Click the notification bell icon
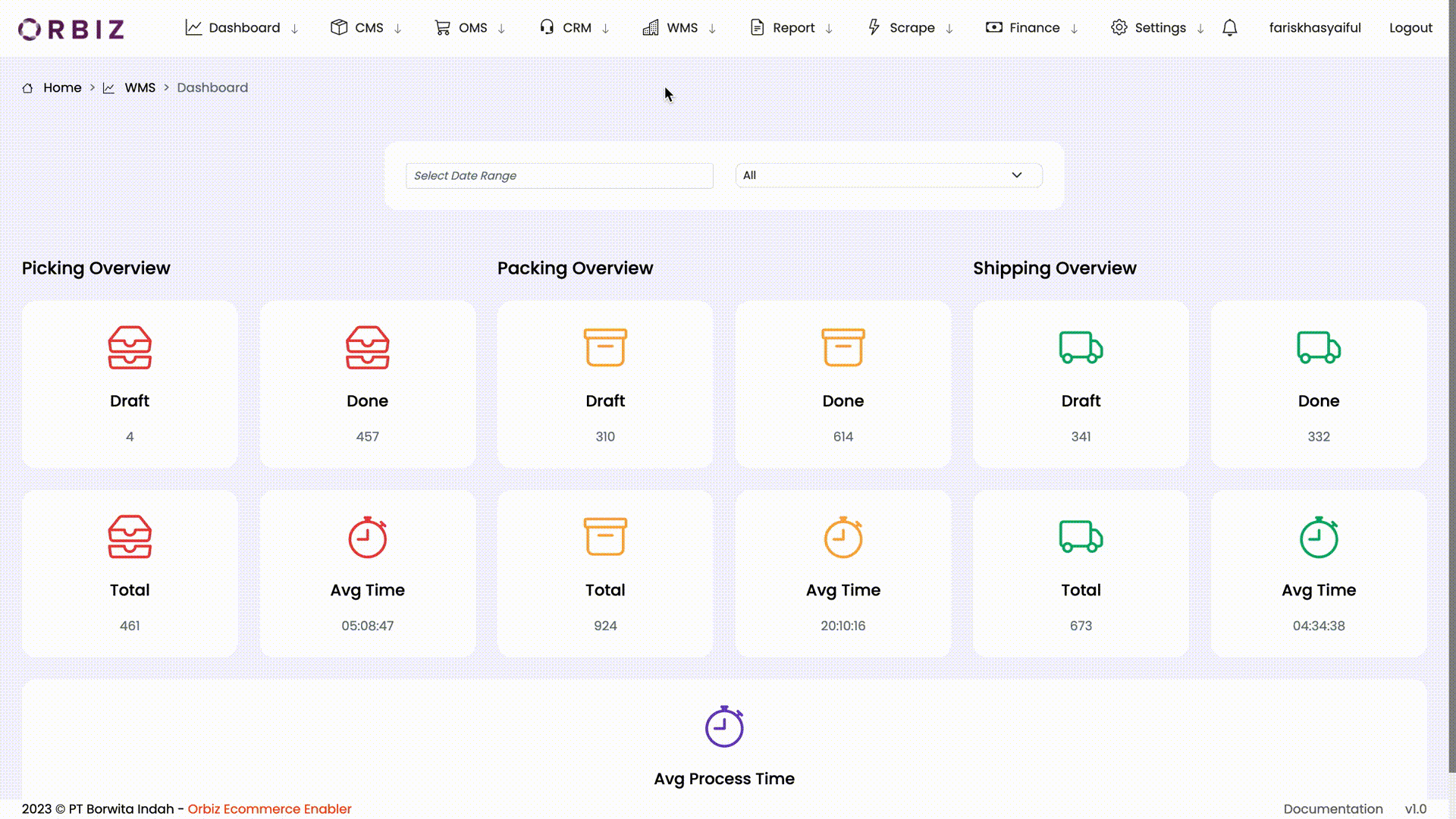The image size is (1456, 819). pos(1230,27)
